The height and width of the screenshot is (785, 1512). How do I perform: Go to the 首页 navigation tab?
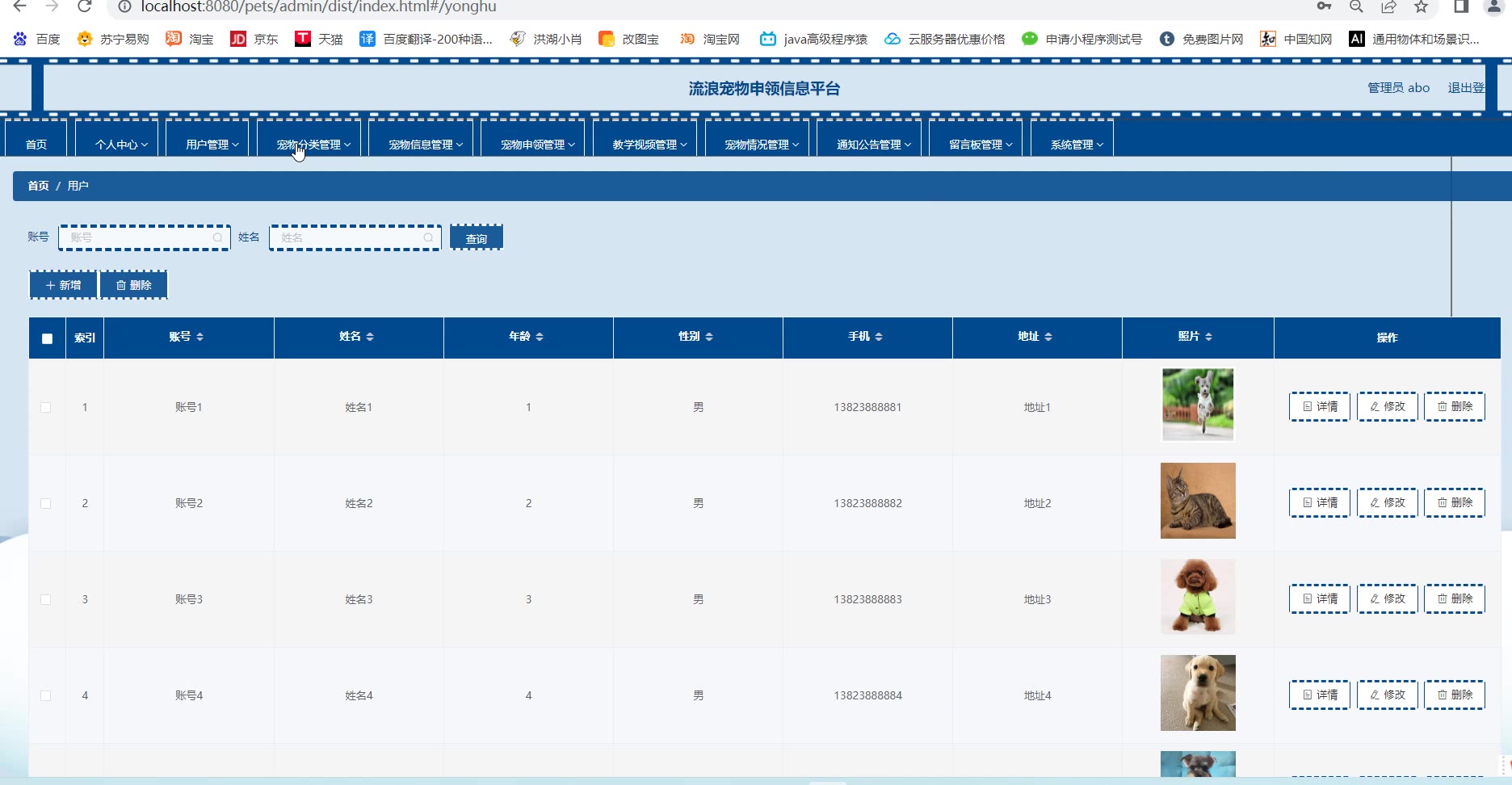click(36, 145)
